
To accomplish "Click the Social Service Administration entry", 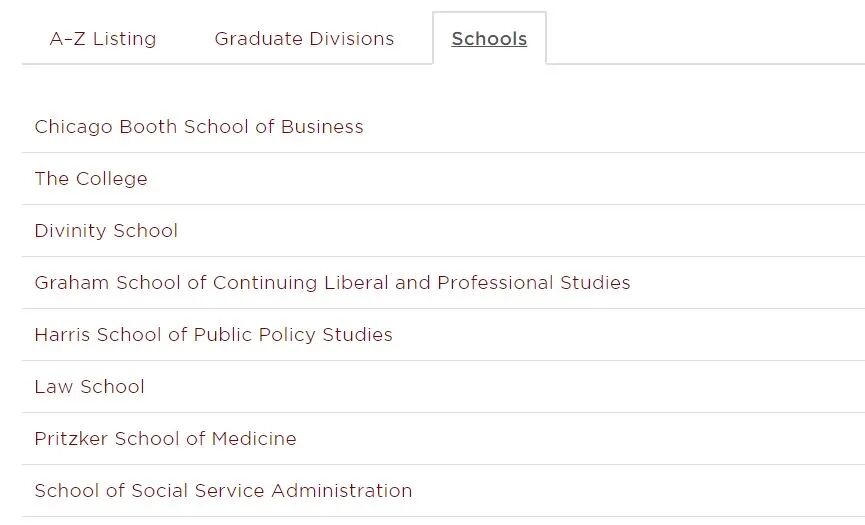I will coord(223,491).
